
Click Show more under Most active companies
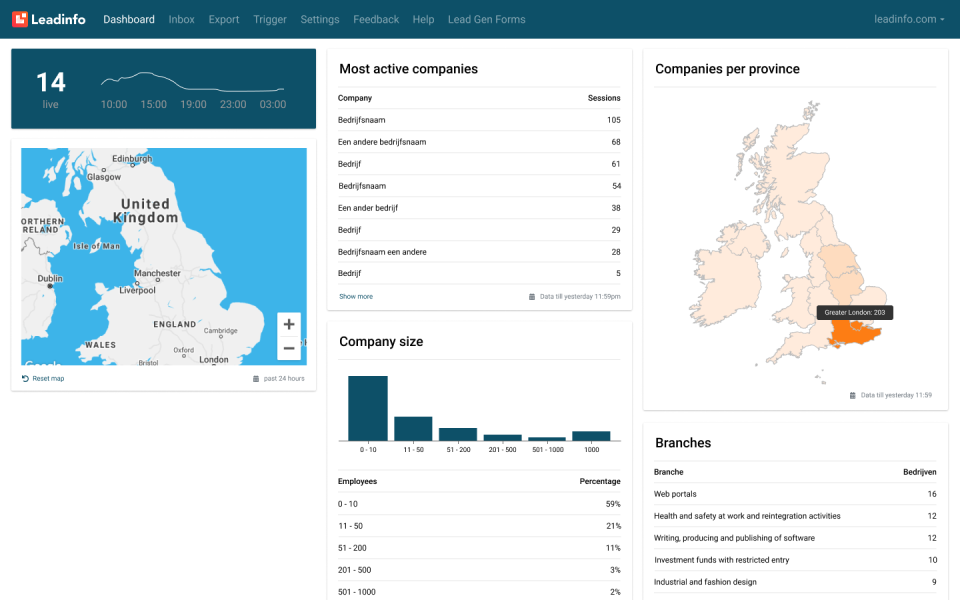355,297
